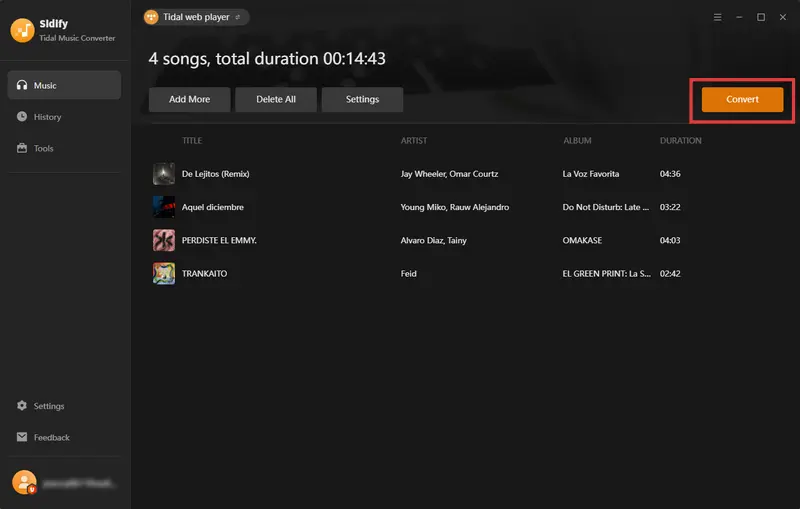Click the swap icon next to Tidal web player
The width and height of the screenshot is (800, 509).
(237, 17)
